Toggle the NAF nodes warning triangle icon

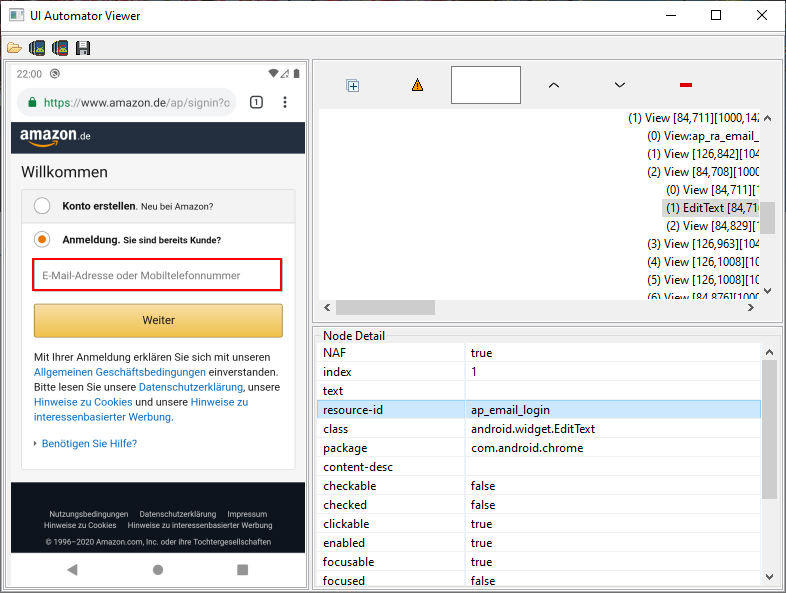pyautogui.click(x=418, y=85)
